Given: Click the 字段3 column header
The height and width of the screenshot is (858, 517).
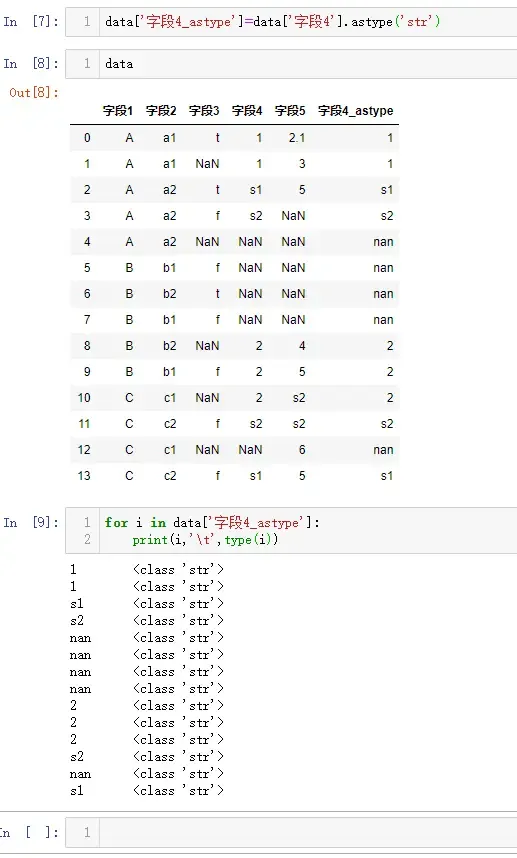Looking at the screenshot, I should coord(204,111).
